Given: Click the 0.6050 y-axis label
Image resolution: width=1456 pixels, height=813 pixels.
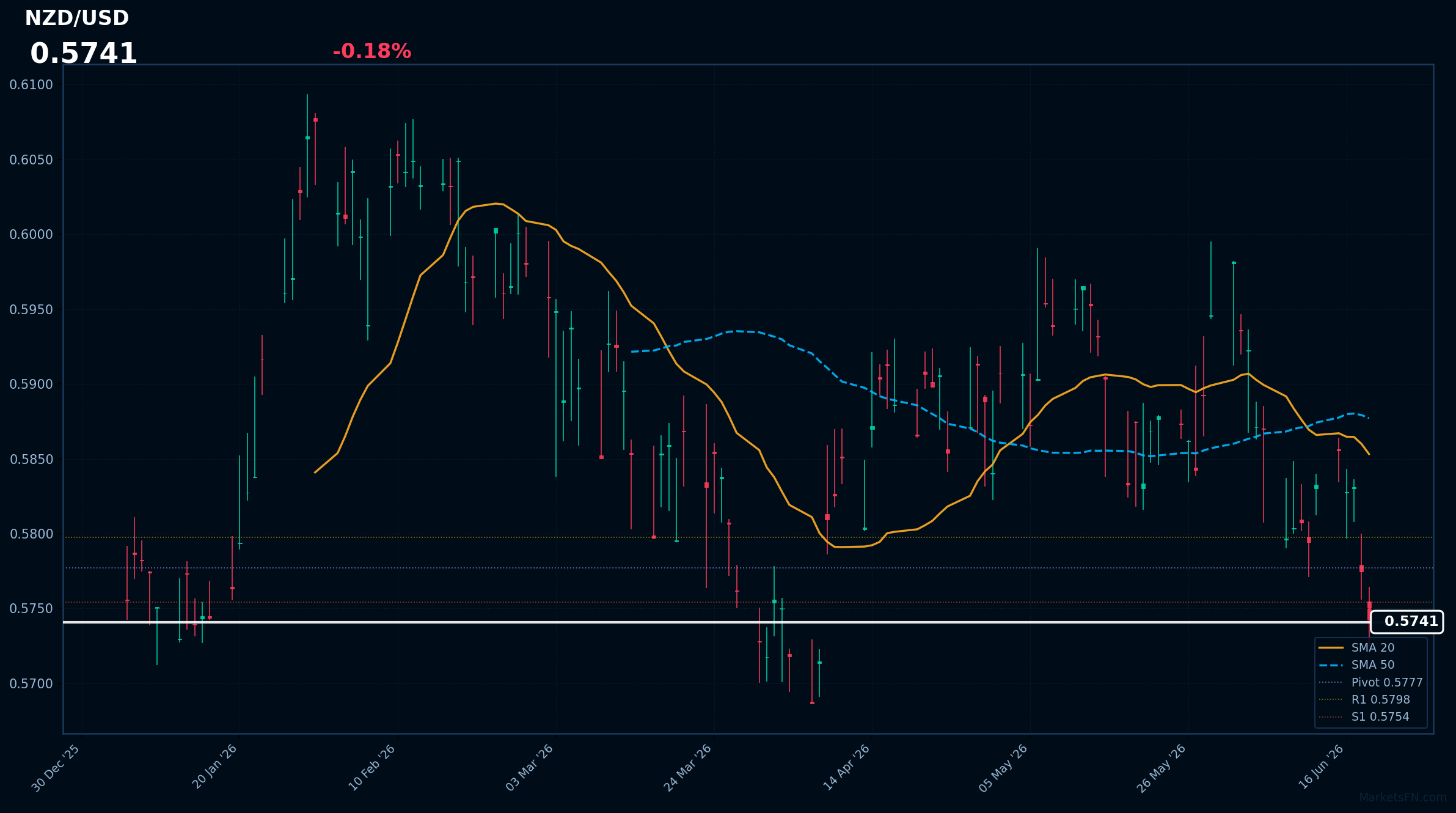Looking at the screenshot, I should (31, 160).
